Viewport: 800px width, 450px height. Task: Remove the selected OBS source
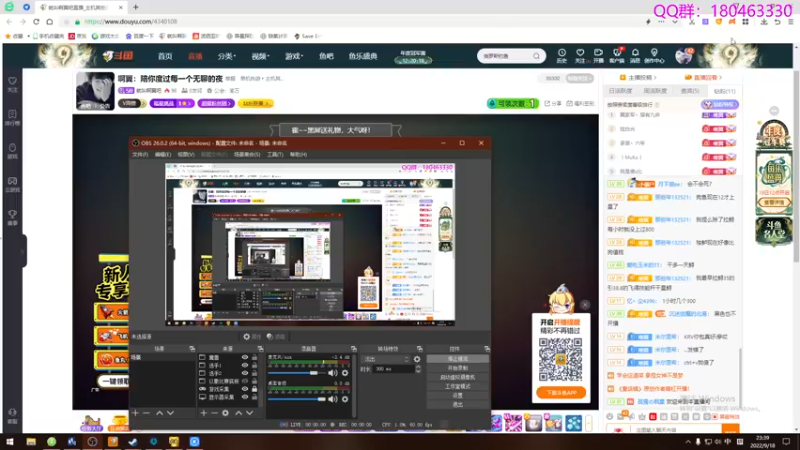(x=214, y=413)
